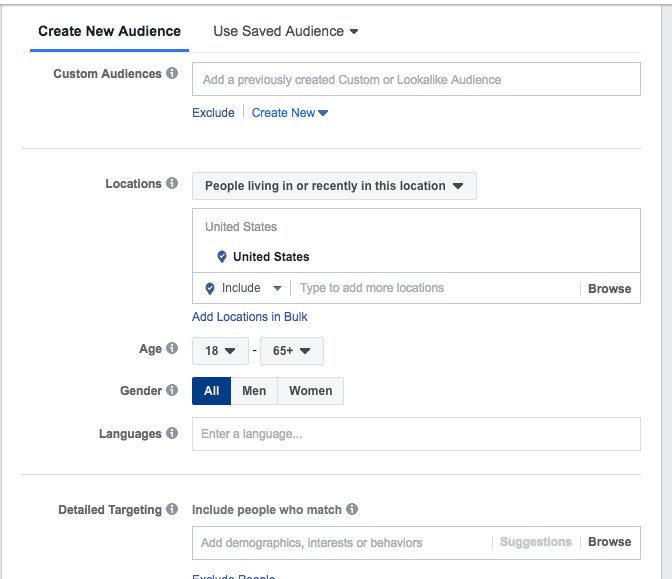672x579 pixels.
Task: Click pin icon beside Include dropdown
Action: point(210,288)
